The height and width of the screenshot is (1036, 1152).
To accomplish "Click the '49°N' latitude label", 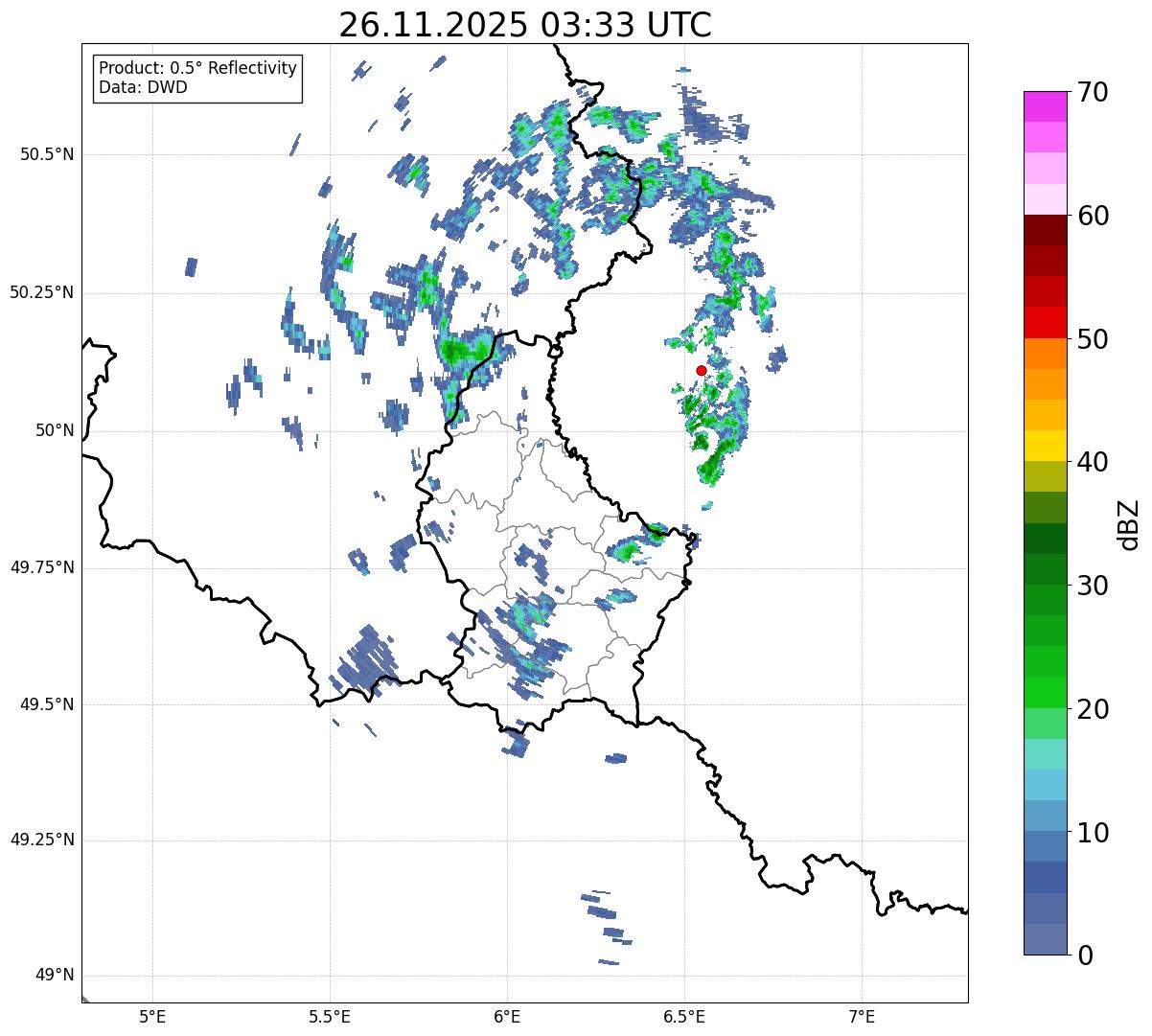I will pos(55,976).
